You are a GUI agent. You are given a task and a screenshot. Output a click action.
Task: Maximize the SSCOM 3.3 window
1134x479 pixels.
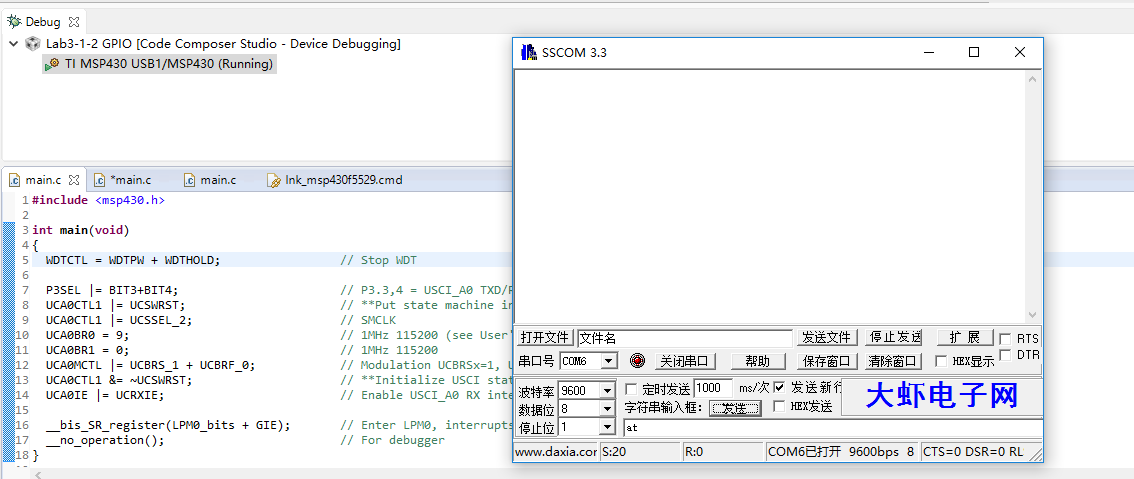974,52
